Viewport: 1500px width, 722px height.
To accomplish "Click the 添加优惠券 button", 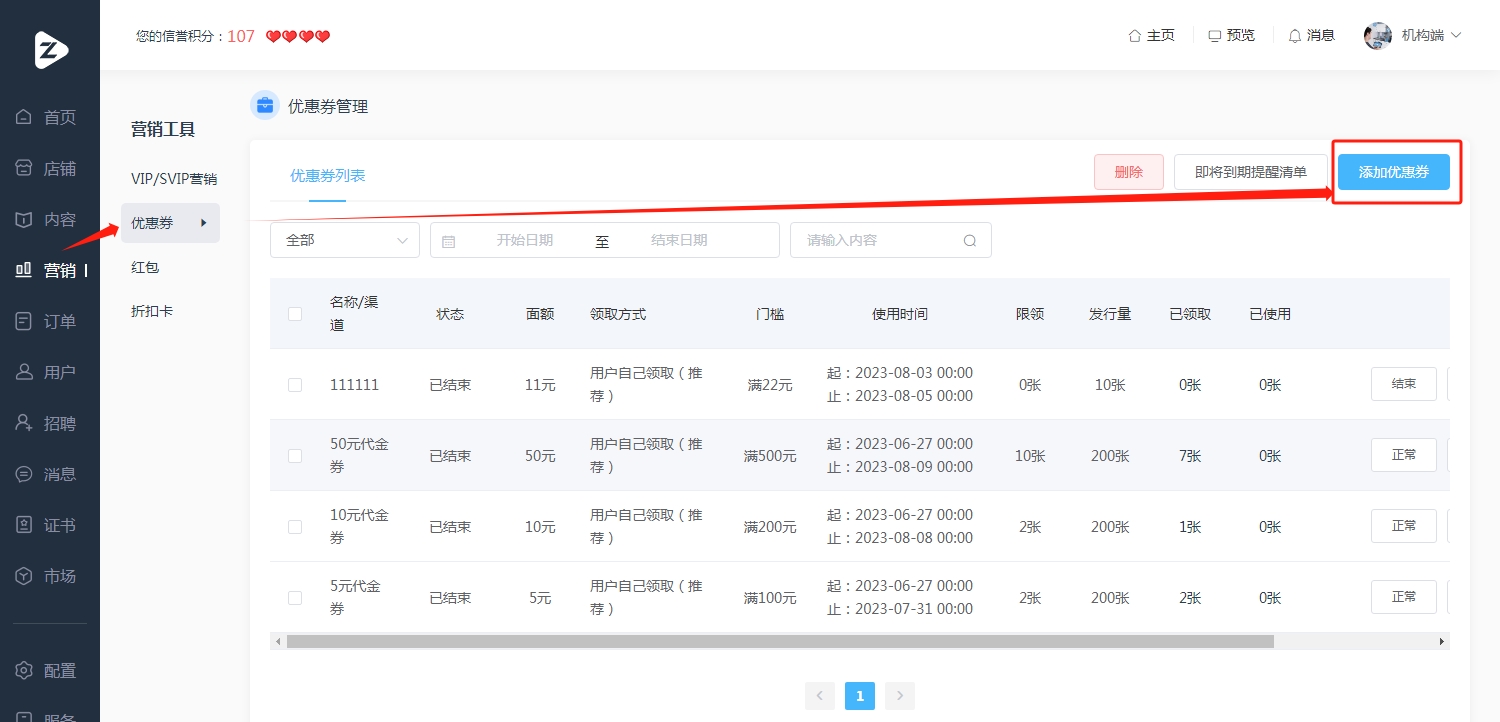I will click(1394, 172).
